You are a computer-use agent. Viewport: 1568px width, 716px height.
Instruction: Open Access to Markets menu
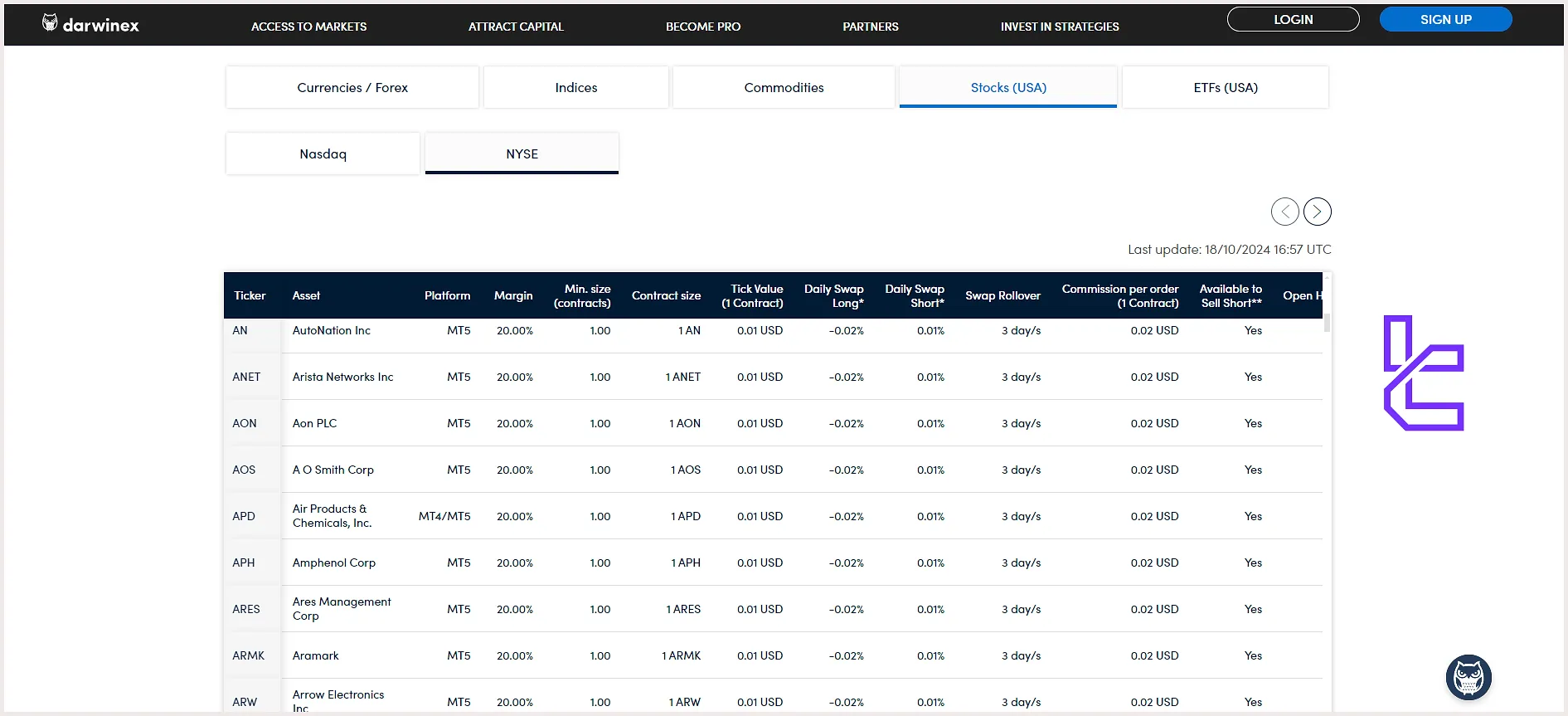(x=309, y=27)
